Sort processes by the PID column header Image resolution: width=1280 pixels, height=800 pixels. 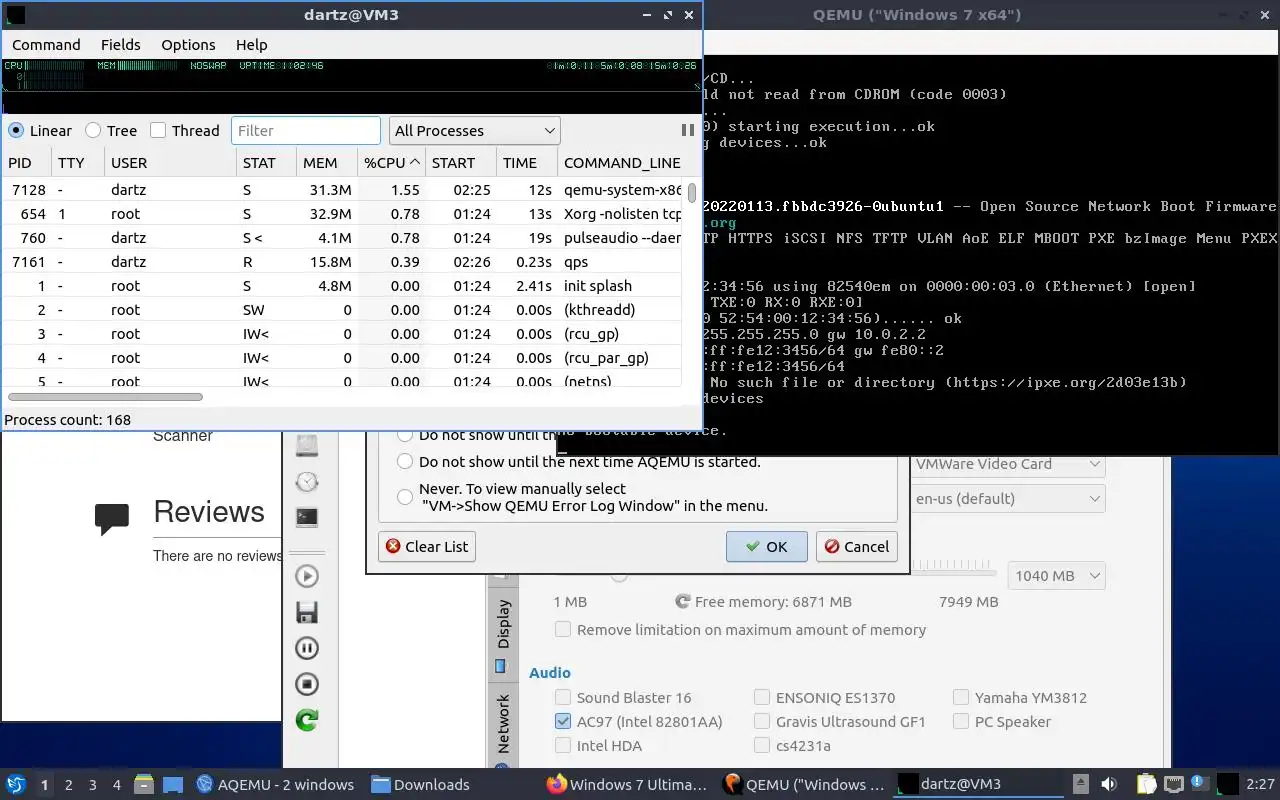tap(27, 162)
